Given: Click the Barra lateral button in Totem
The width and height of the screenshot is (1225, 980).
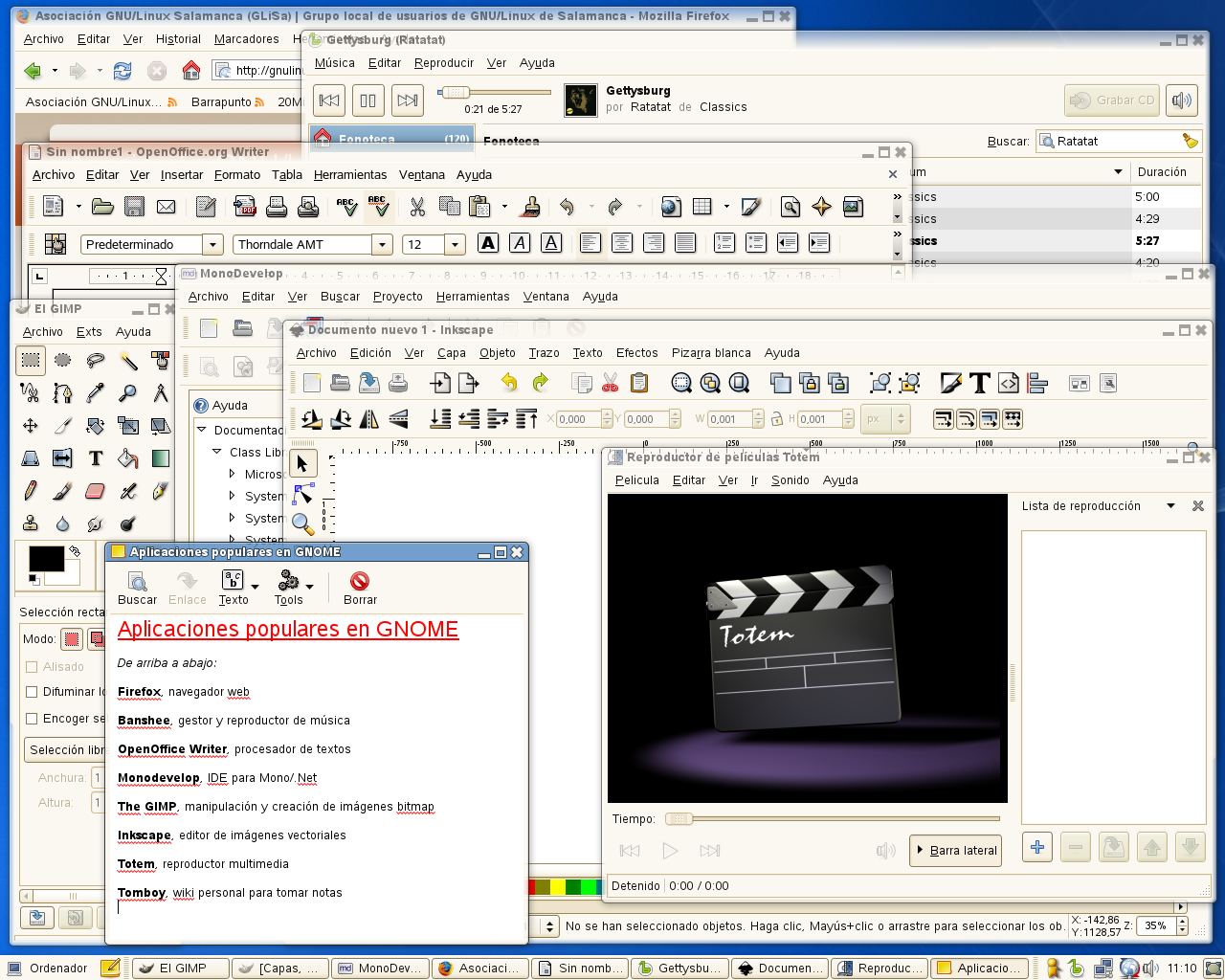Looking at the screenshot, I should coord(955,850).
